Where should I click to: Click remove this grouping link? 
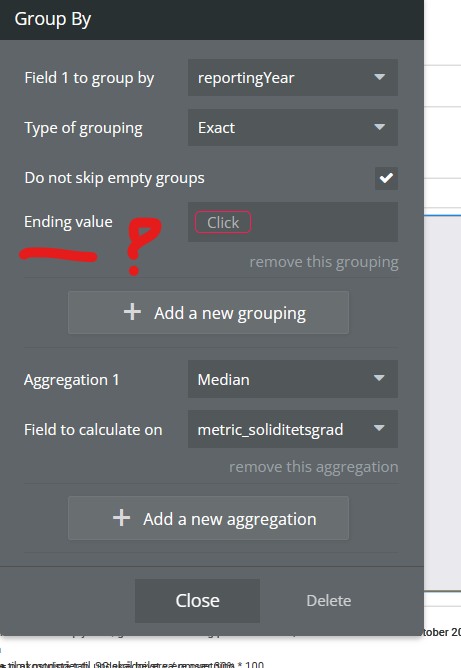click(x=324, y=262)
